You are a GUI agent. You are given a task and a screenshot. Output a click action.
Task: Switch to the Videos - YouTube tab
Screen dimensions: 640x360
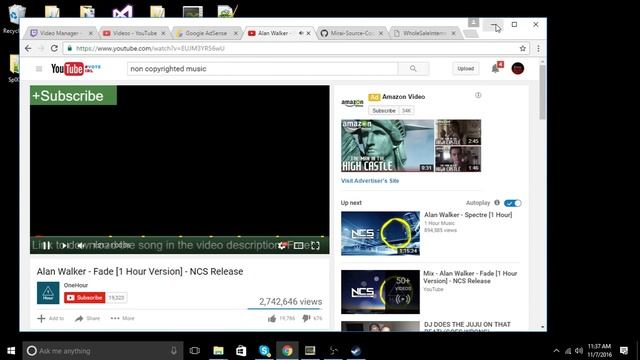coord(133,33)
